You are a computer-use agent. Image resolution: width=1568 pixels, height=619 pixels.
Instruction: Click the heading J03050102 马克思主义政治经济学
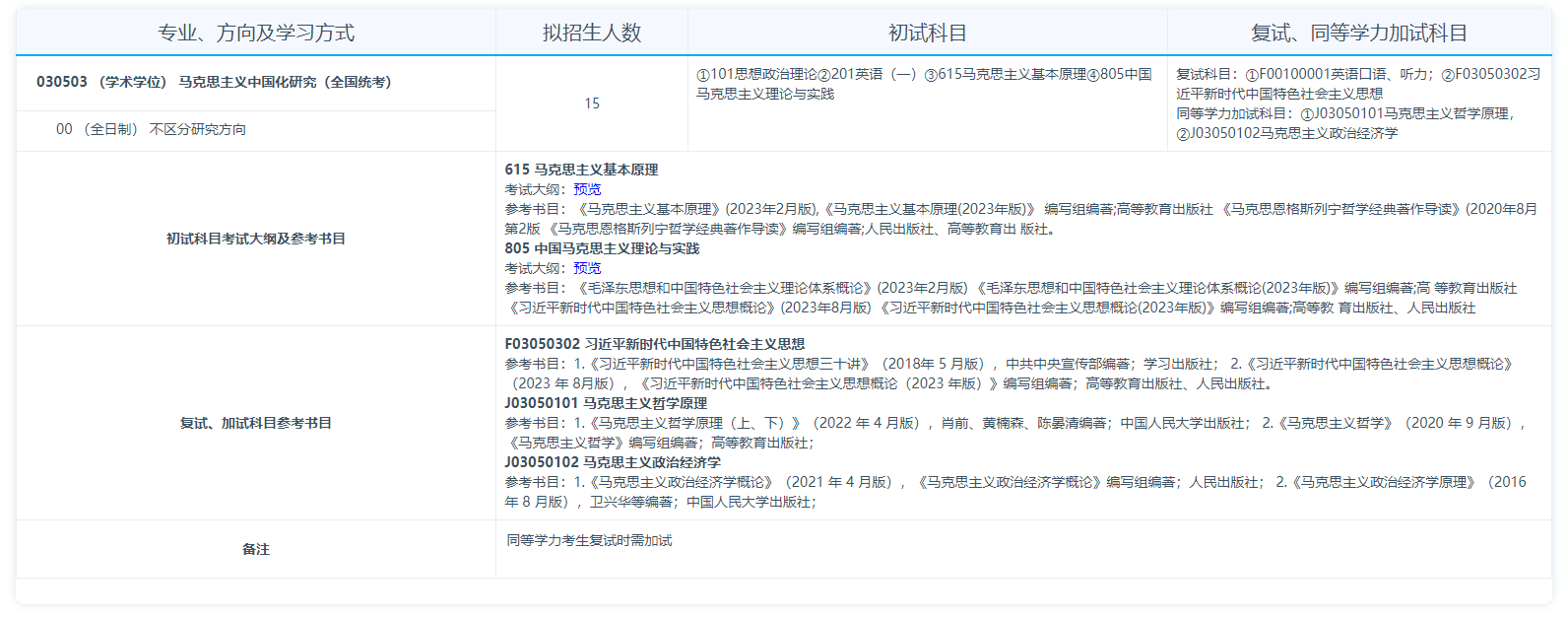click(x=613, y=462)
